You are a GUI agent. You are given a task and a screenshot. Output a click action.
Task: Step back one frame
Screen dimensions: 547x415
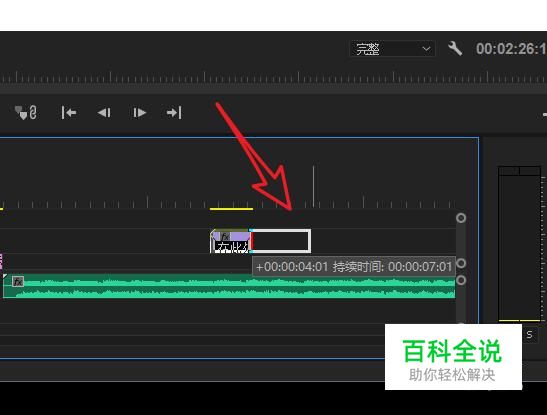click(x=104, y=113)
